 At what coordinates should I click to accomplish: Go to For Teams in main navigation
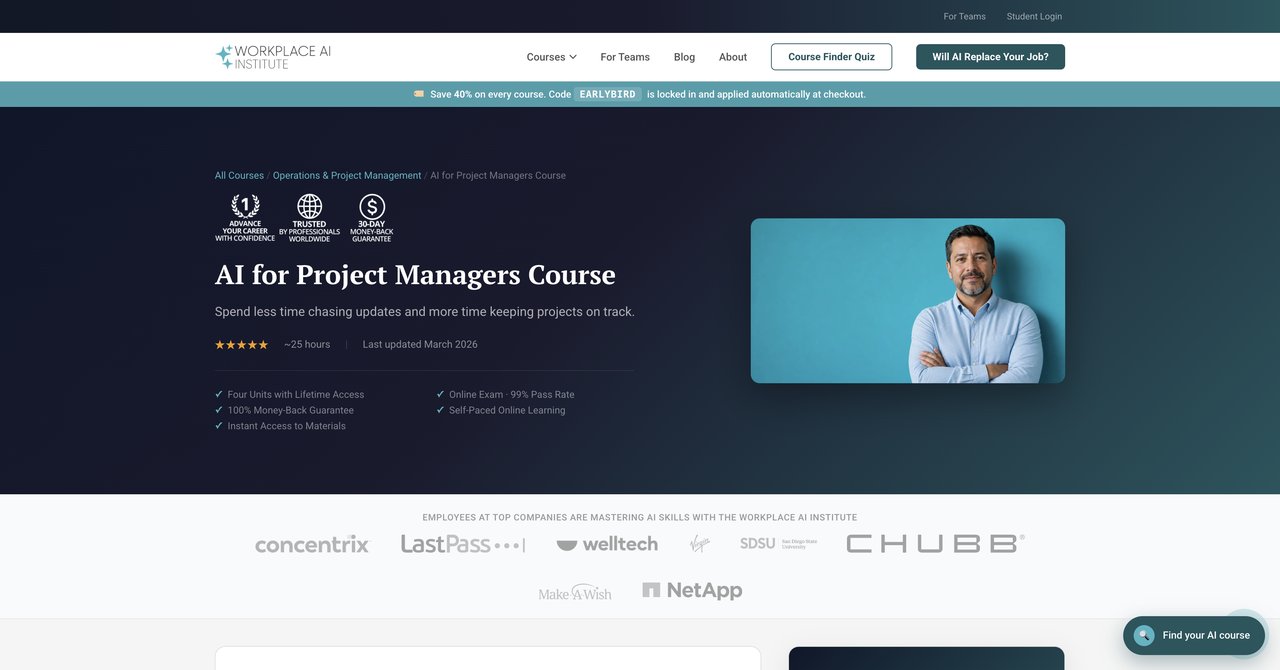click(625, 57)
